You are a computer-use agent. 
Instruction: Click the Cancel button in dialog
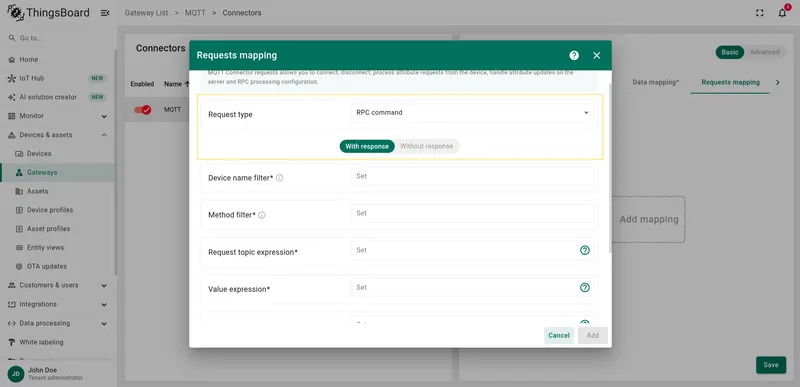pyautogui.click(x=559, y=336)
